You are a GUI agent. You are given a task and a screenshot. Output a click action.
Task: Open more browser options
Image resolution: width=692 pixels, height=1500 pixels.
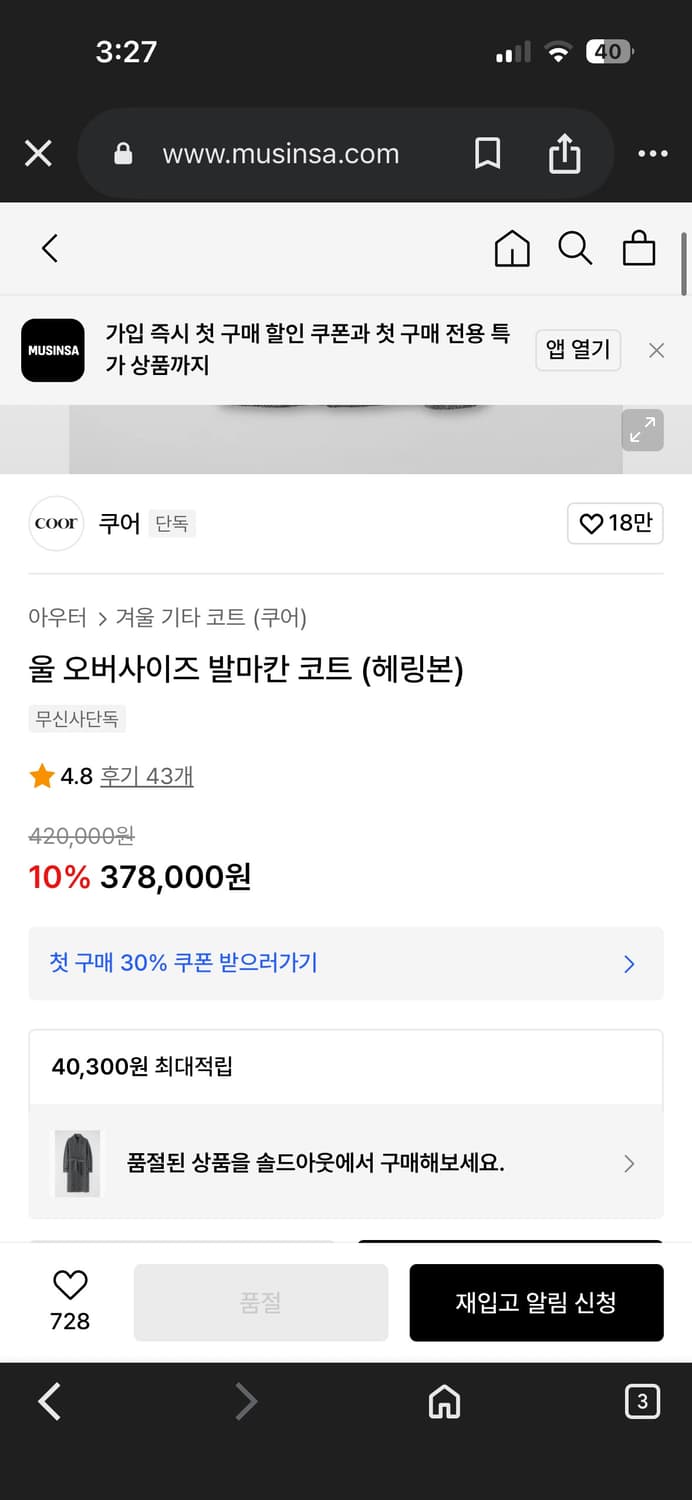coord(652,153)
